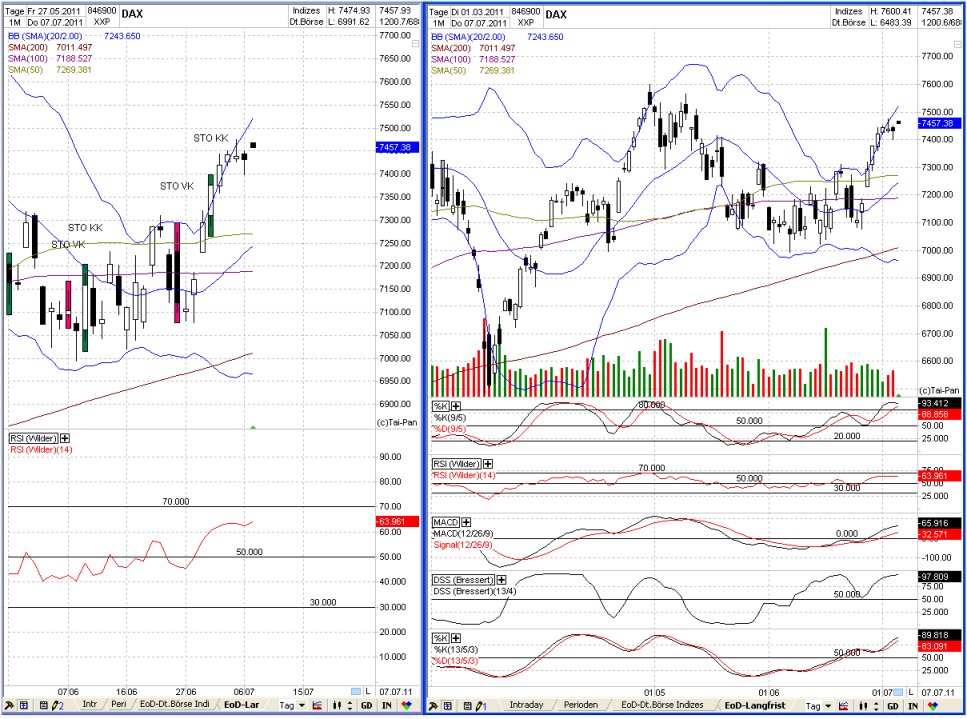Expand the RSI (Wilder) indicator settings
The width and height of the screenshot is (967, 719).
pyautogui.click(x=487, y=464)
